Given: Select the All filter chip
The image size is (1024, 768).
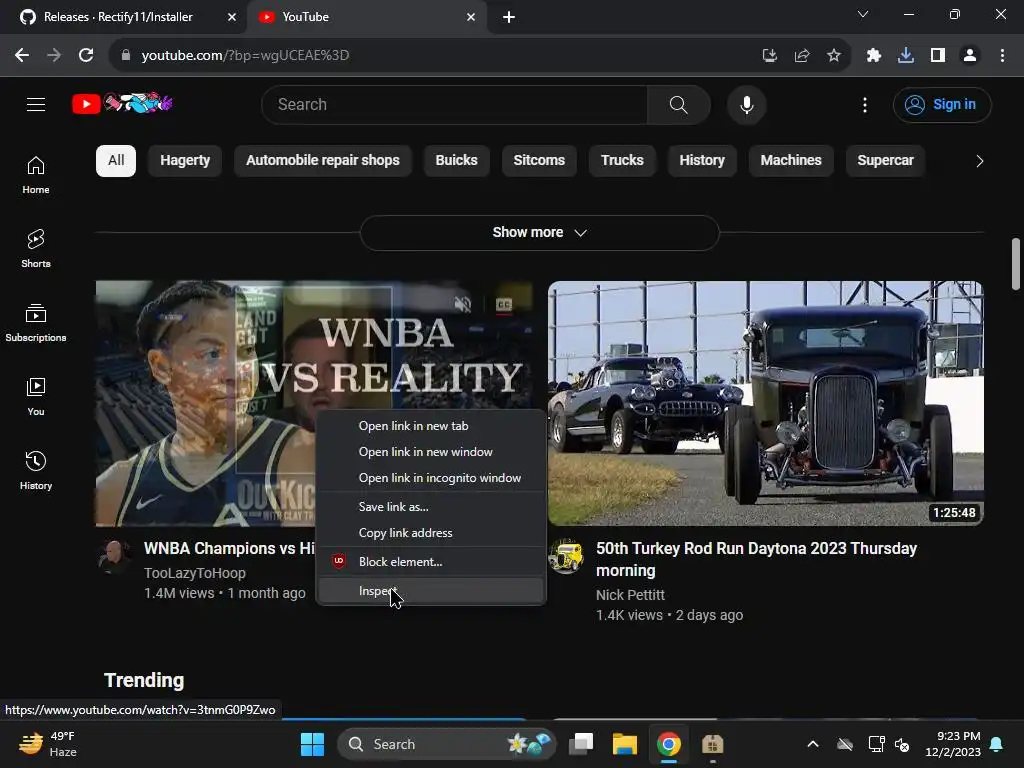Looking at the screenshot, I should coord(116,161).
